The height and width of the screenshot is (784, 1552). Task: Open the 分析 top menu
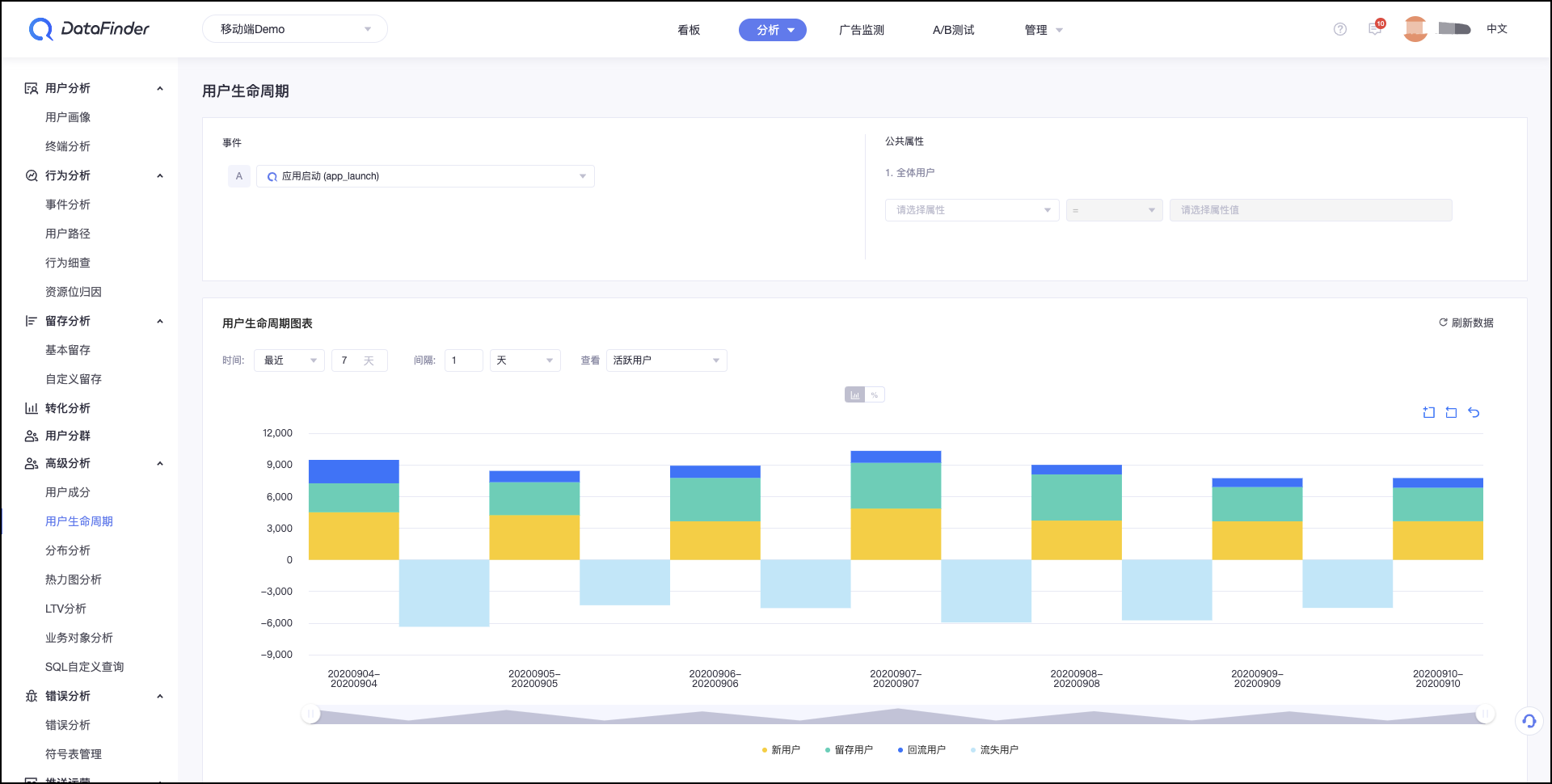[x=773, y=30]
